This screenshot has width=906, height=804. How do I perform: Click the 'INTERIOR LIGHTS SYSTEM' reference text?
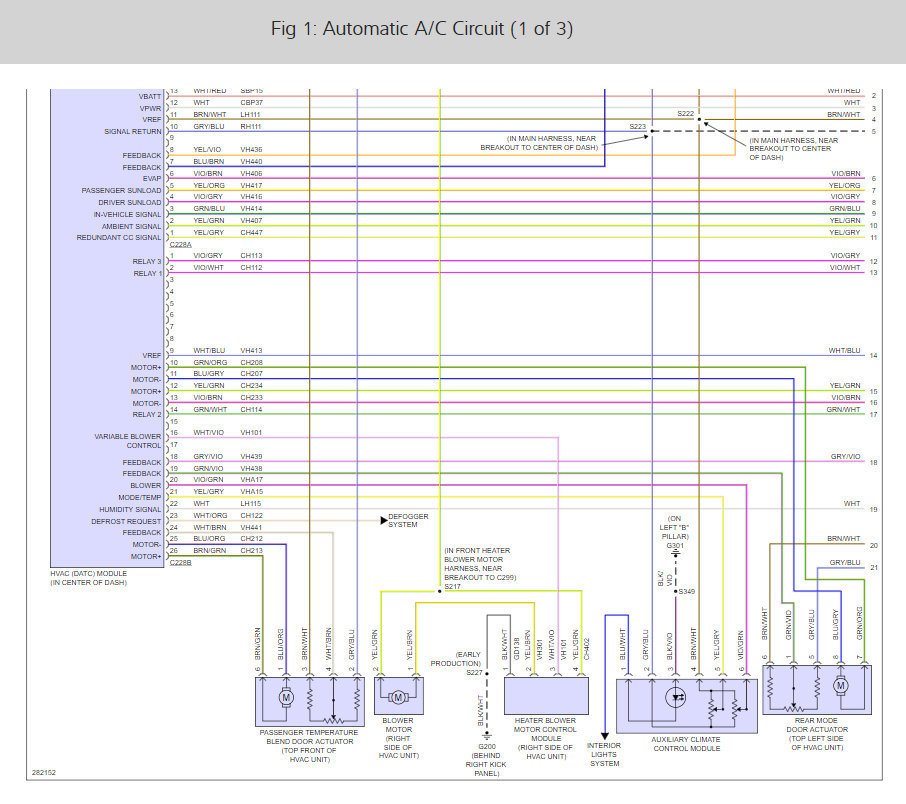(x=604, y=755)
